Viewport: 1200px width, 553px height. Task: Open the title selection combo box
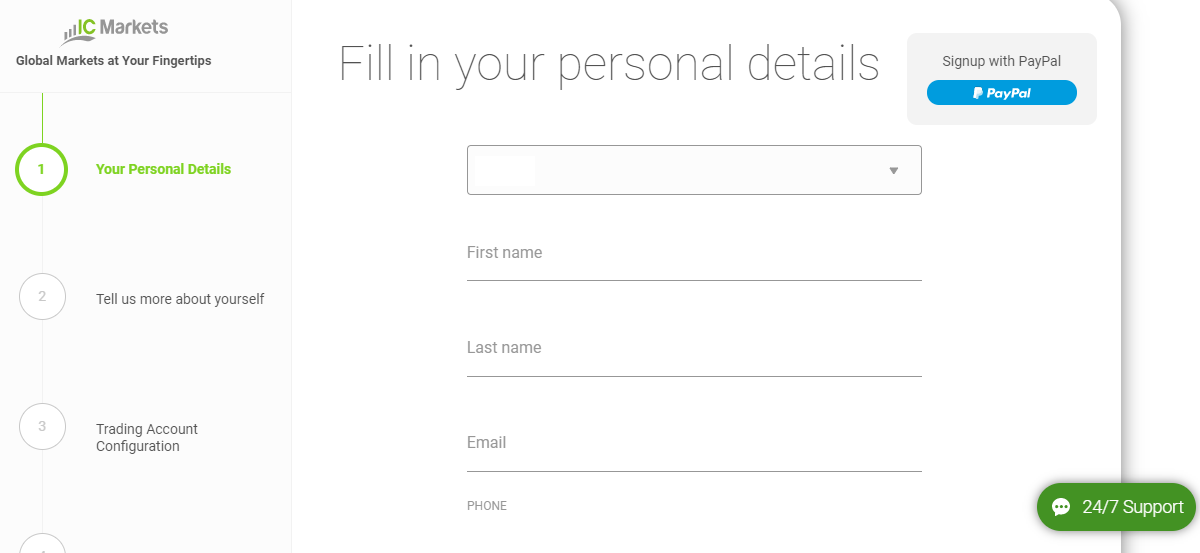click(694, 170)
